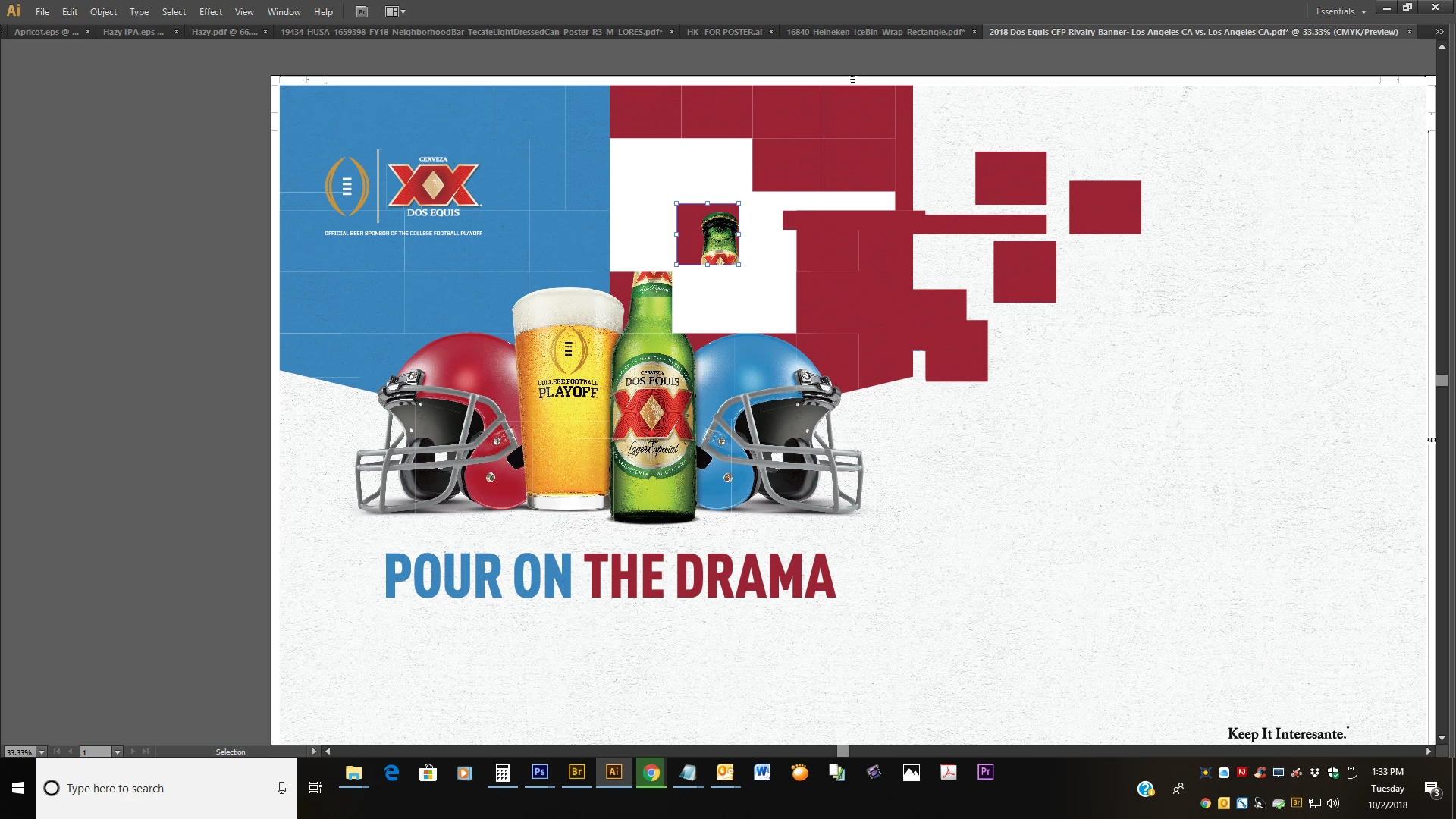Open the zoom level dropdown arrow
Viewport: 1456px width, 819px height.
pyautogui.click(x=42, y=752)
